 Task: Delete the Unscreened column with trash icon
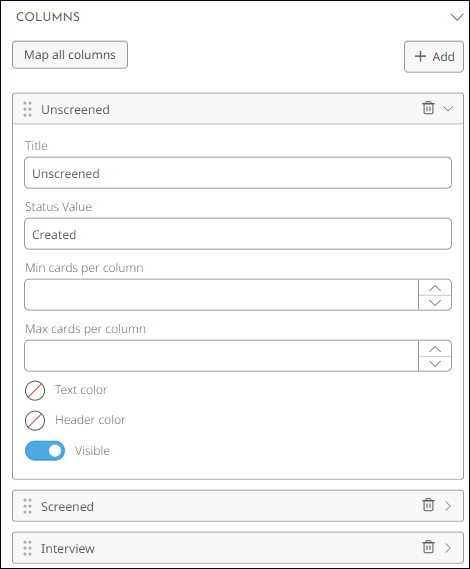pyautogui.click(x=428, y=108)
